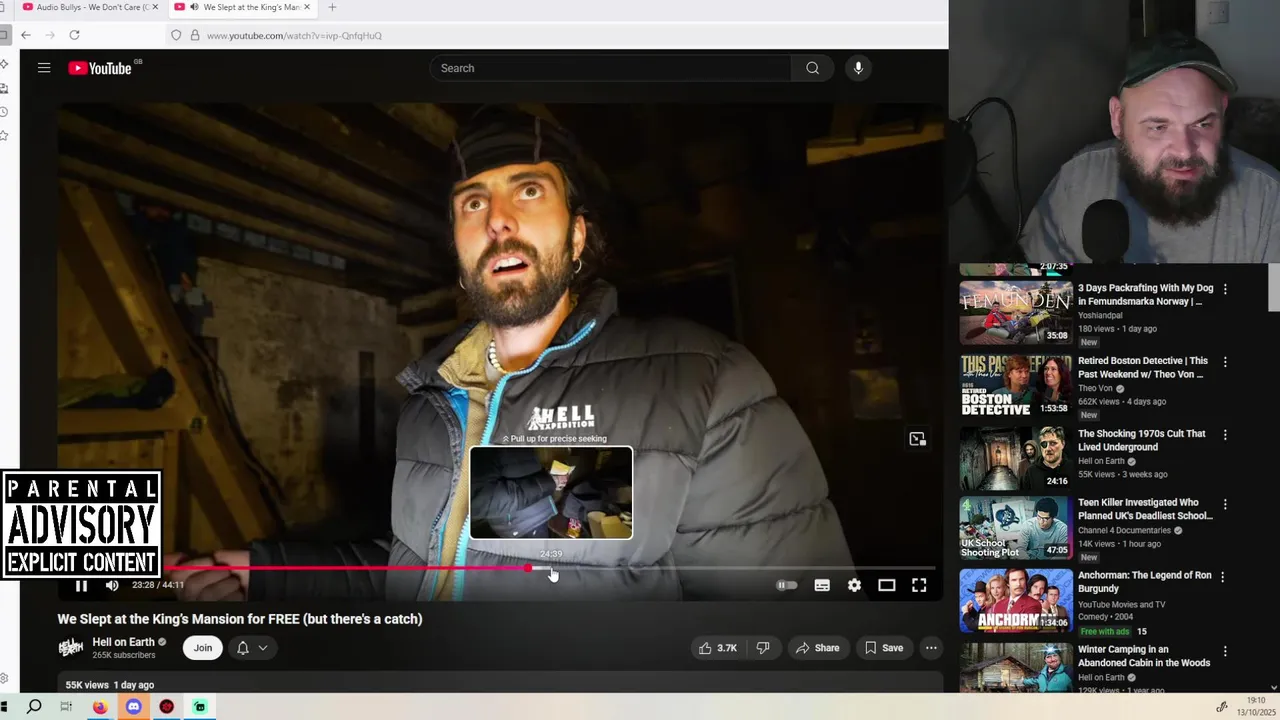Viewport: 1280px width, 720px height.
Task: Open The Shocking 1970s Cult thumbnail
Action: [x=1016, y=459]
